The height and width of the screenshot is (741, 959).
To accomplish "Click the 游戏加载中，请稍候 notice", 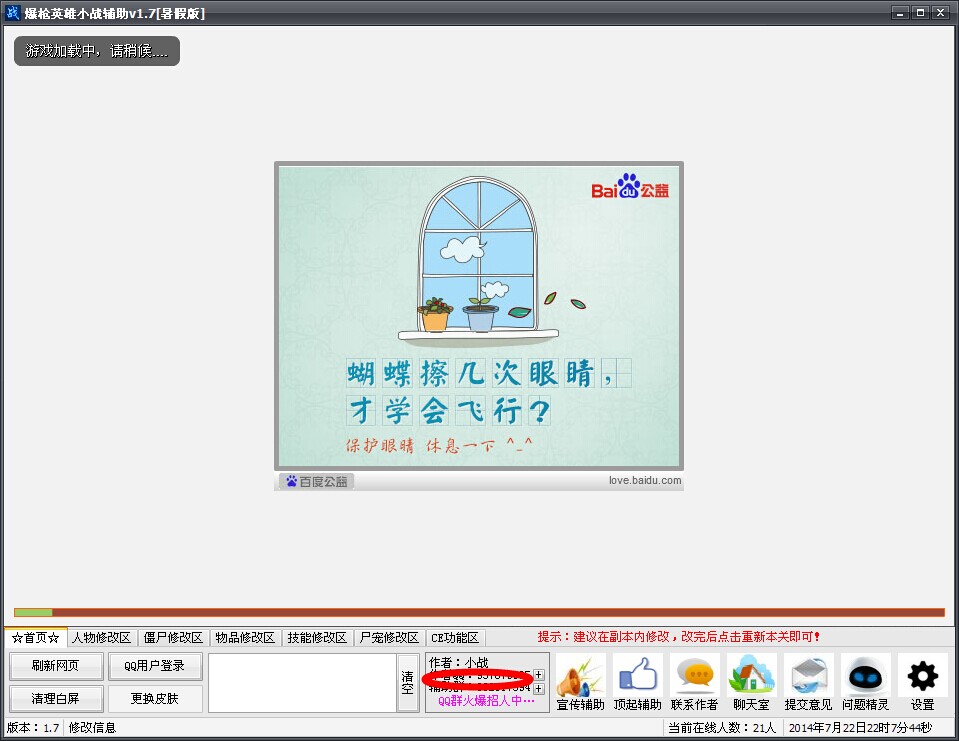I will (97, 51).
